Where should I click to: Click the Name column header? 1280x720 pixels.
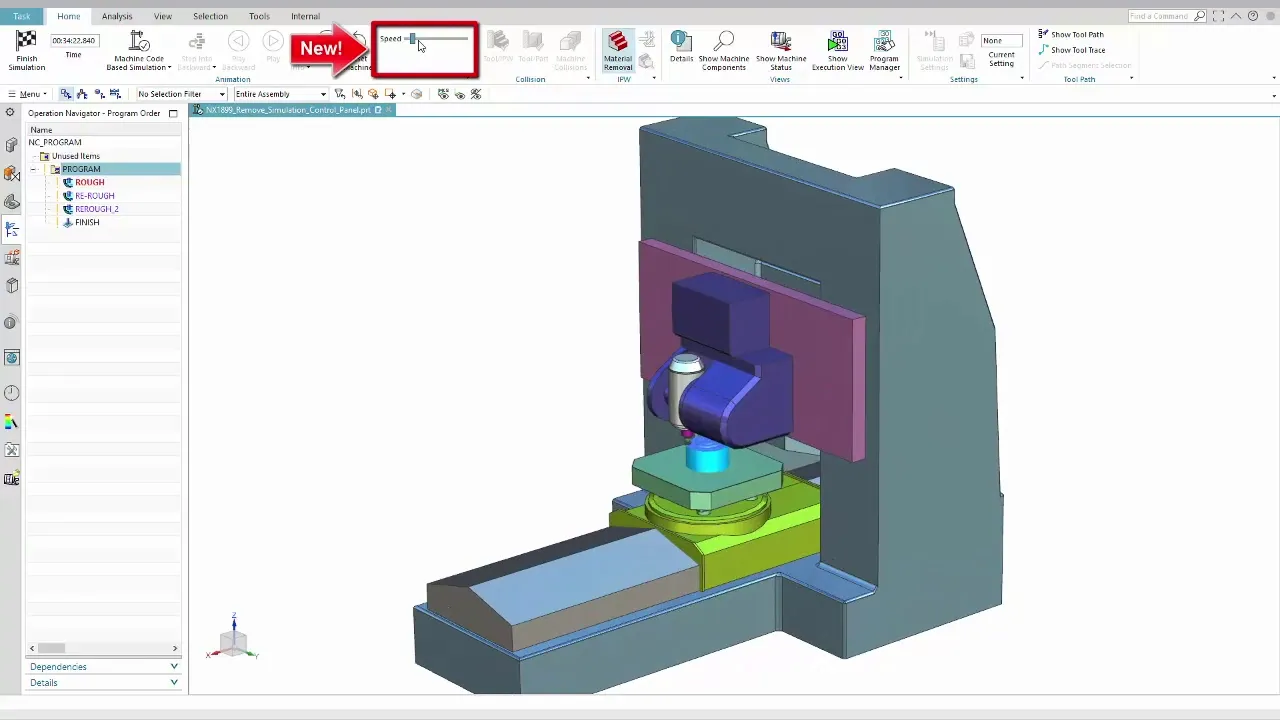click(103, 130)
